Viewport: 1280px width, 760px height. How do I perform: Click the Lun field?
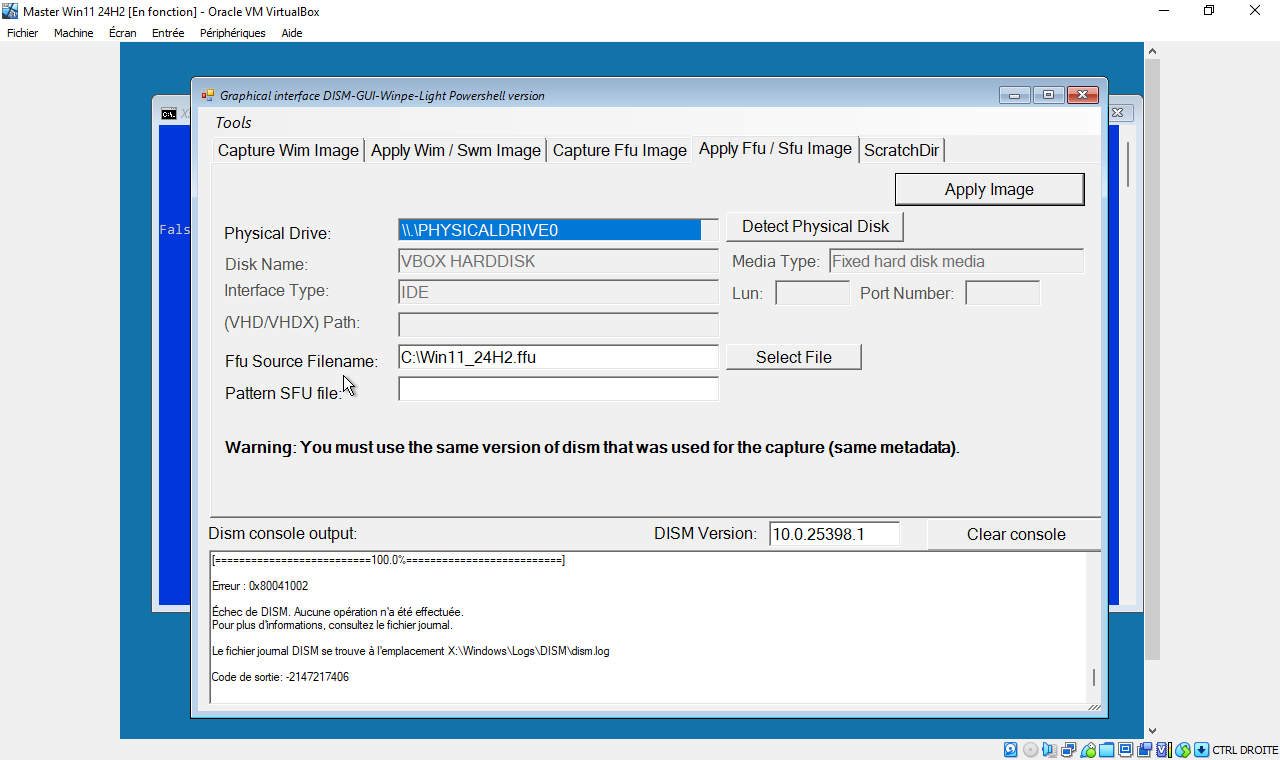812,293
